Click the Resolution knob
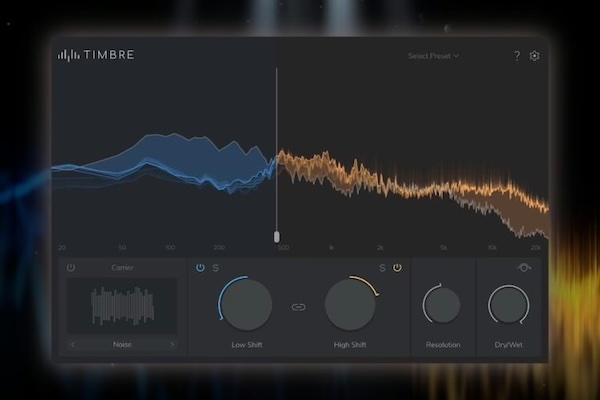600x400 pixels. click(442, 305)
